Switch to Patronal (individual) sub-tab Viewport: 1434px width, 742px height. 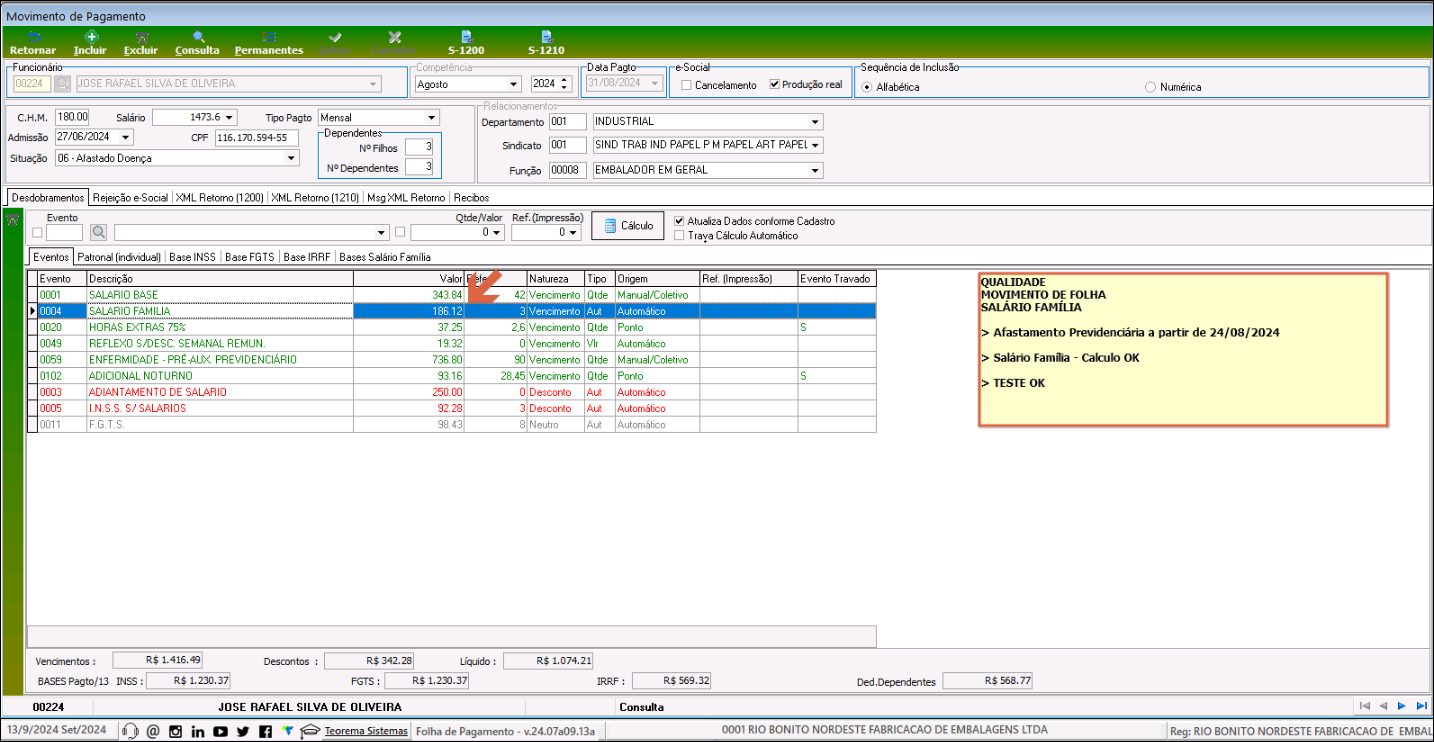coord(119,257)
